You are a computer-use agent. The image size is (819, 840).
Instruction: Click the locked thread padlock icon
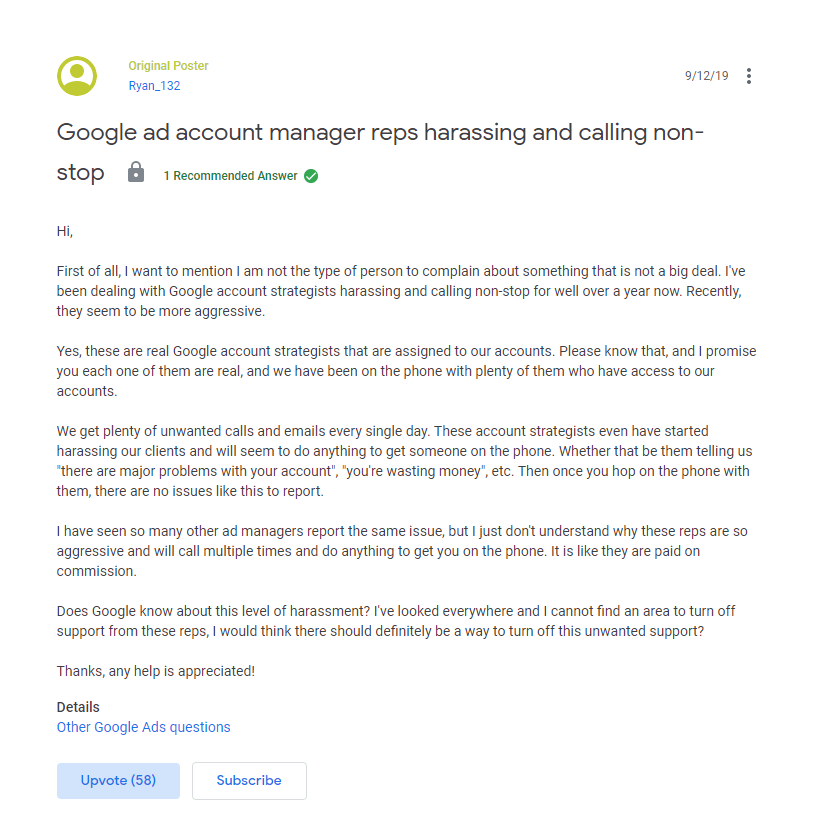pyautogui.click(x=136, y=172)
